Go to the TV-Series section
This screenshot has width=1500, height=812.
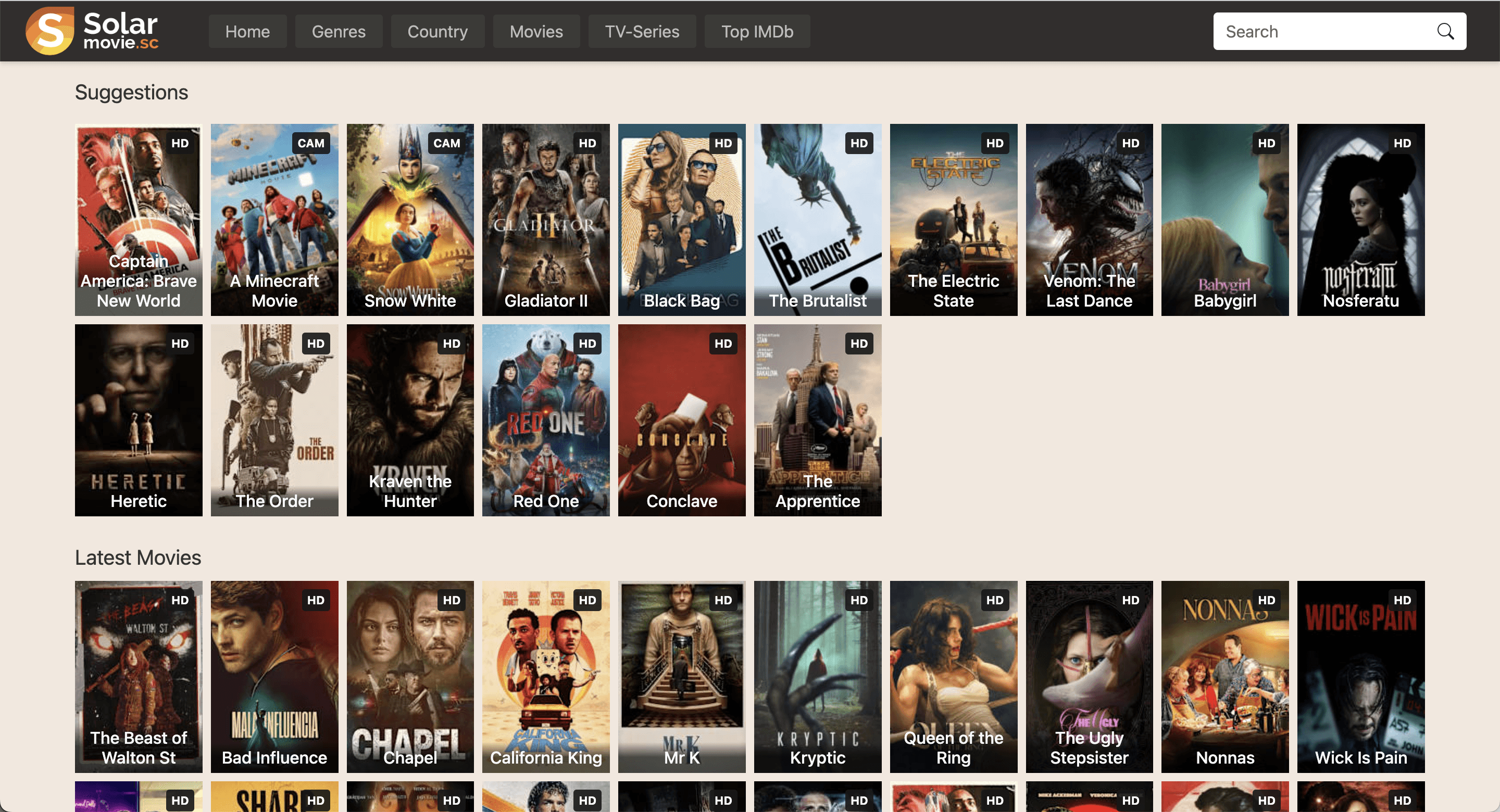[x=642, y=31]
